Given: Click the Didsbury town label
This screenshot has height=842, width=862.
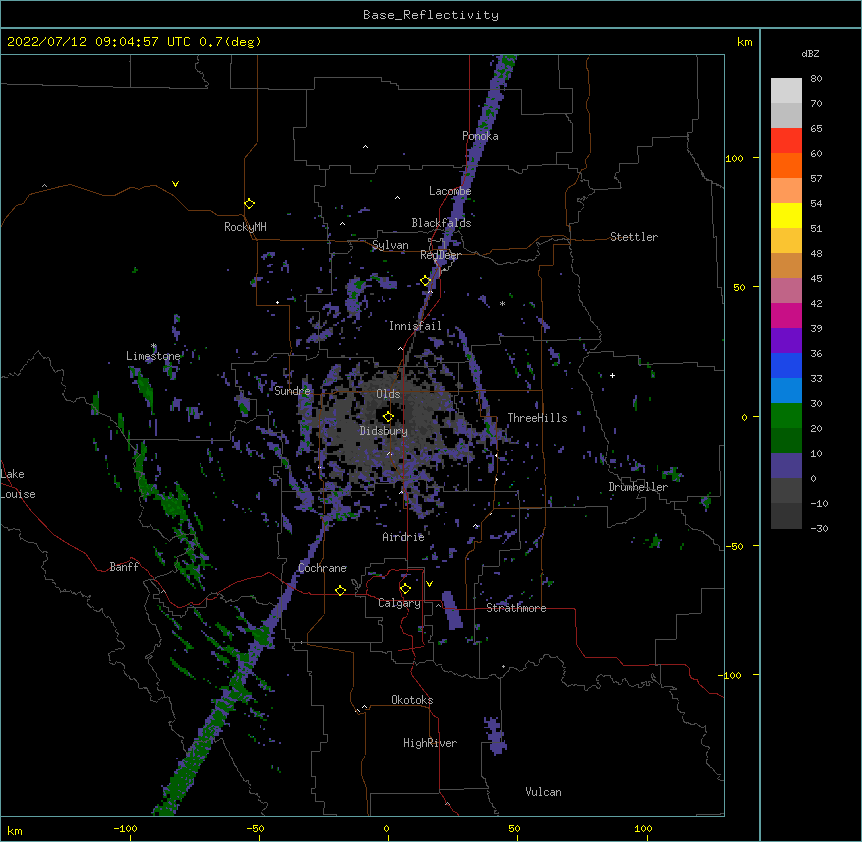Looking at the screenshot, I should pyautogui.click(x=383, y=431).
